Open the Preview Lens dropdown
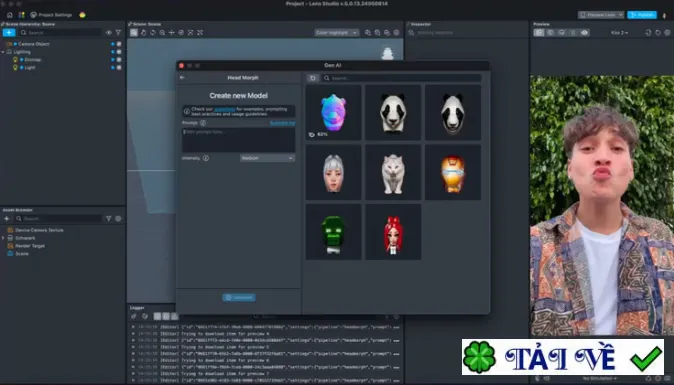 (601, 15)
